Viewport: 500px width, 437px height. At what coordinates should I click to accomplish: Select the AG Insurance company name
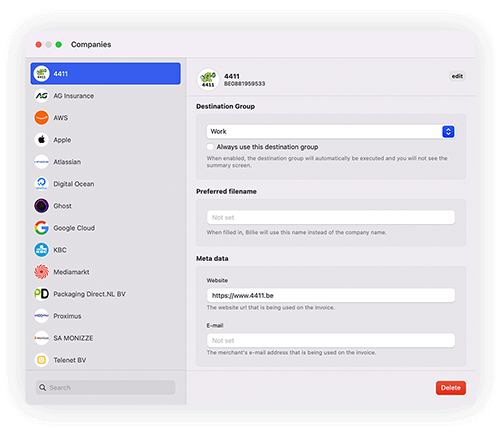[74, 96]
